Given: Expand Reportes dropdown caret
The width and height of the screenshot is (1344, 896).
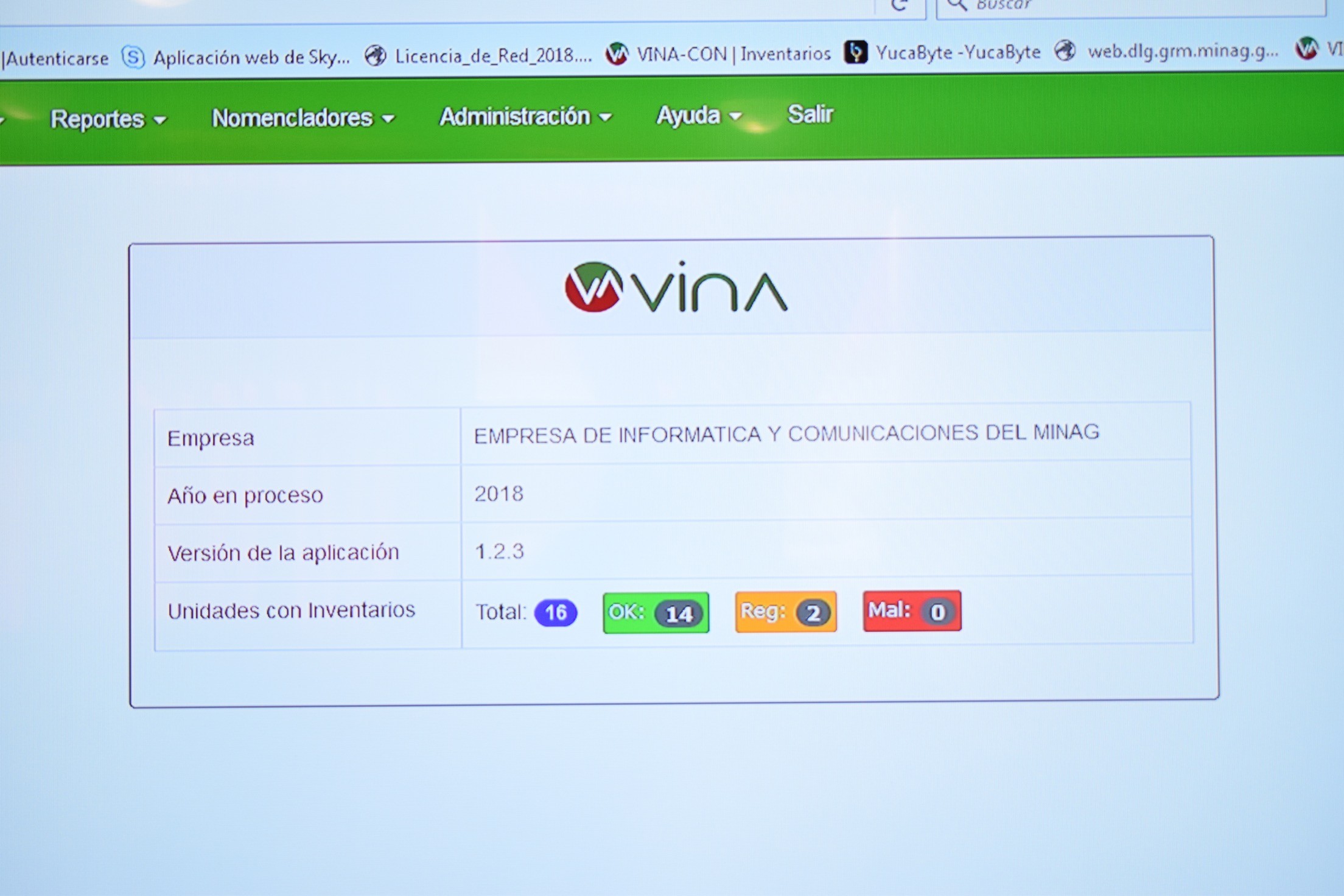Looking at the screenshot, I should click(x=160, y=121).
